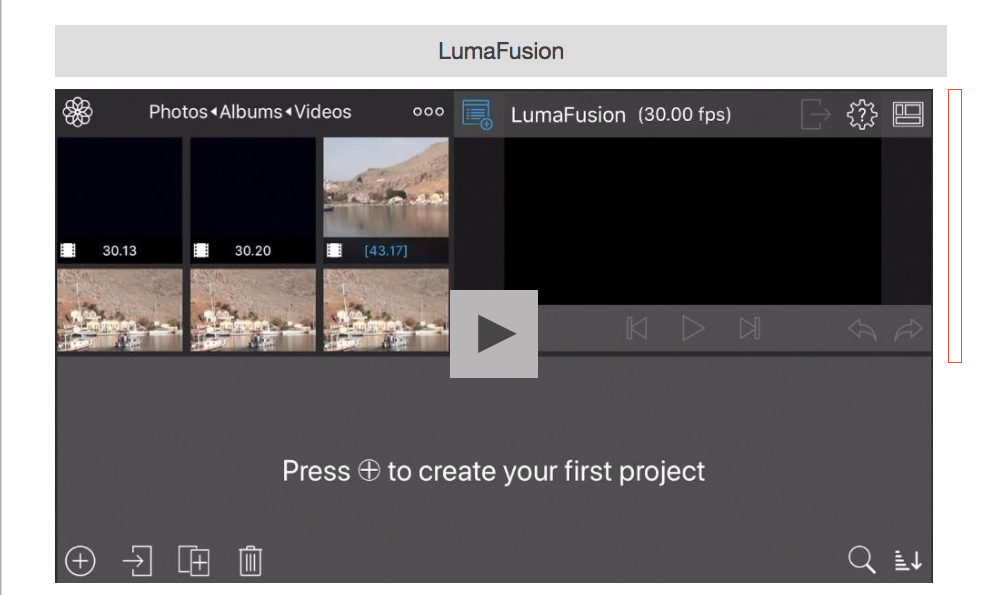Open the Photos media source icon
This screenshot has height=595, width=994.
[78, 112]
